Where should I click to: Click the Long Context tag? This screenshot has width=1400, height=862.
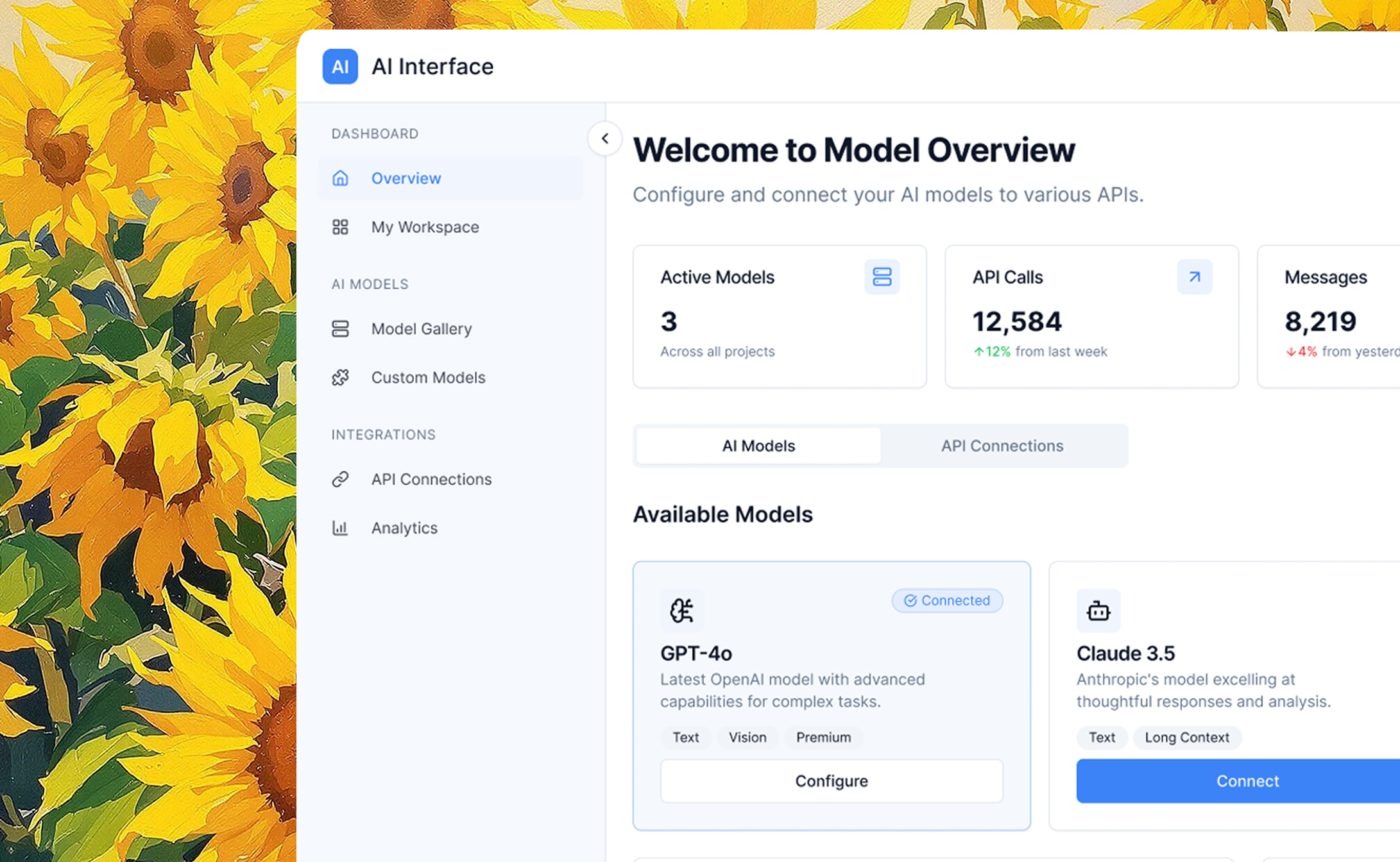(x=1188, y=738)
